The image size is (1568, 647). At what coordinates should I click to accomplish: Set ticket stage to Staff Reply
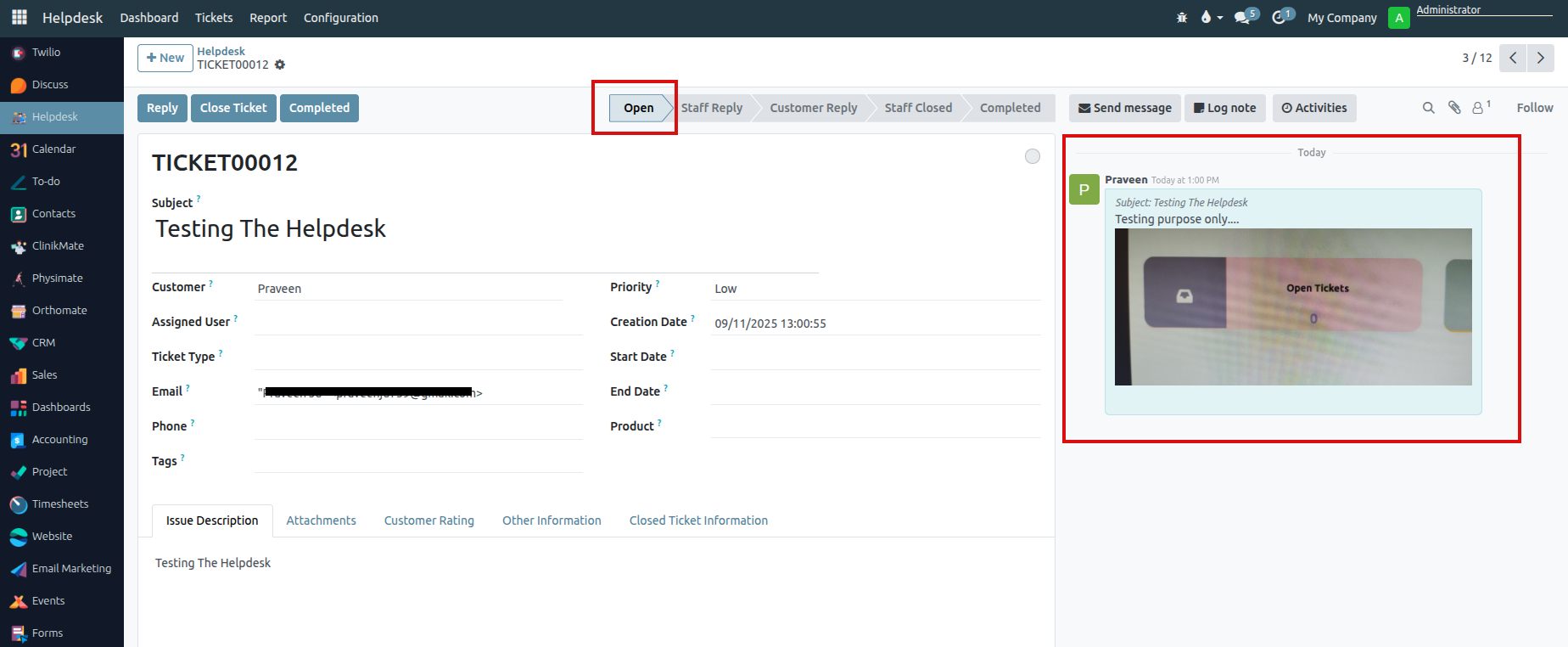tap(711, 108)
